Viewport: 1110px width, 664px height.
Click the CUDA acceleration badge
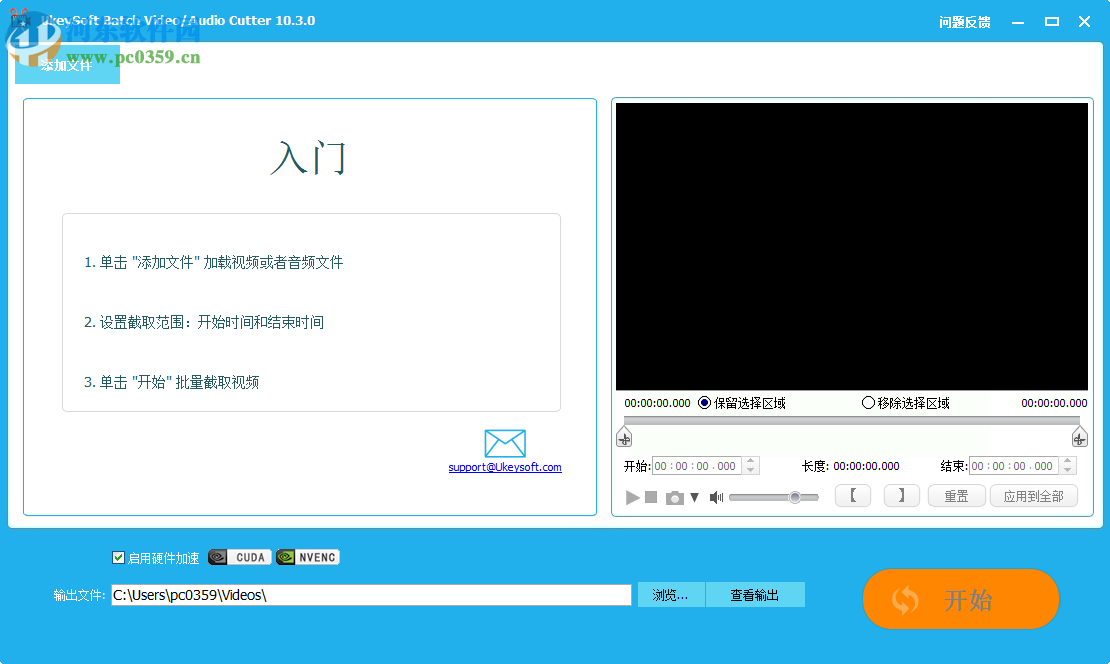click(239, 557)
